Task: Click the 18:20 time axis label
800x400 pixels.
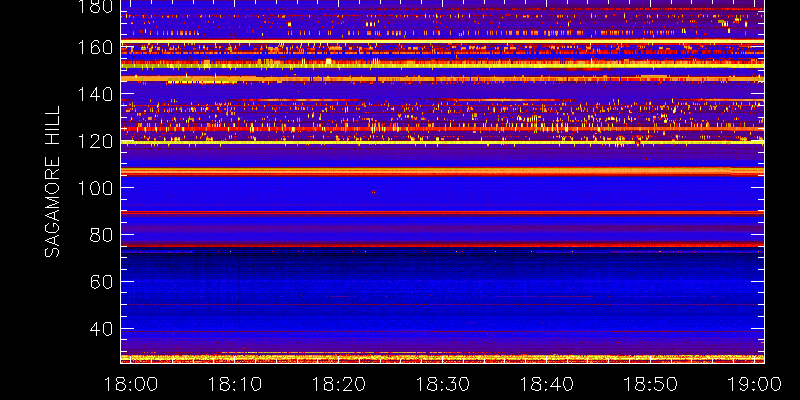Action: pos(339,384)
